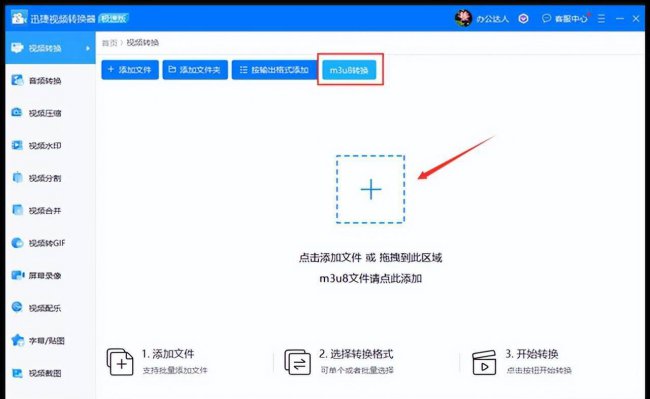Open the hamburger menu in title bar
The image size is (650, 399).
(x=601, y=19)
